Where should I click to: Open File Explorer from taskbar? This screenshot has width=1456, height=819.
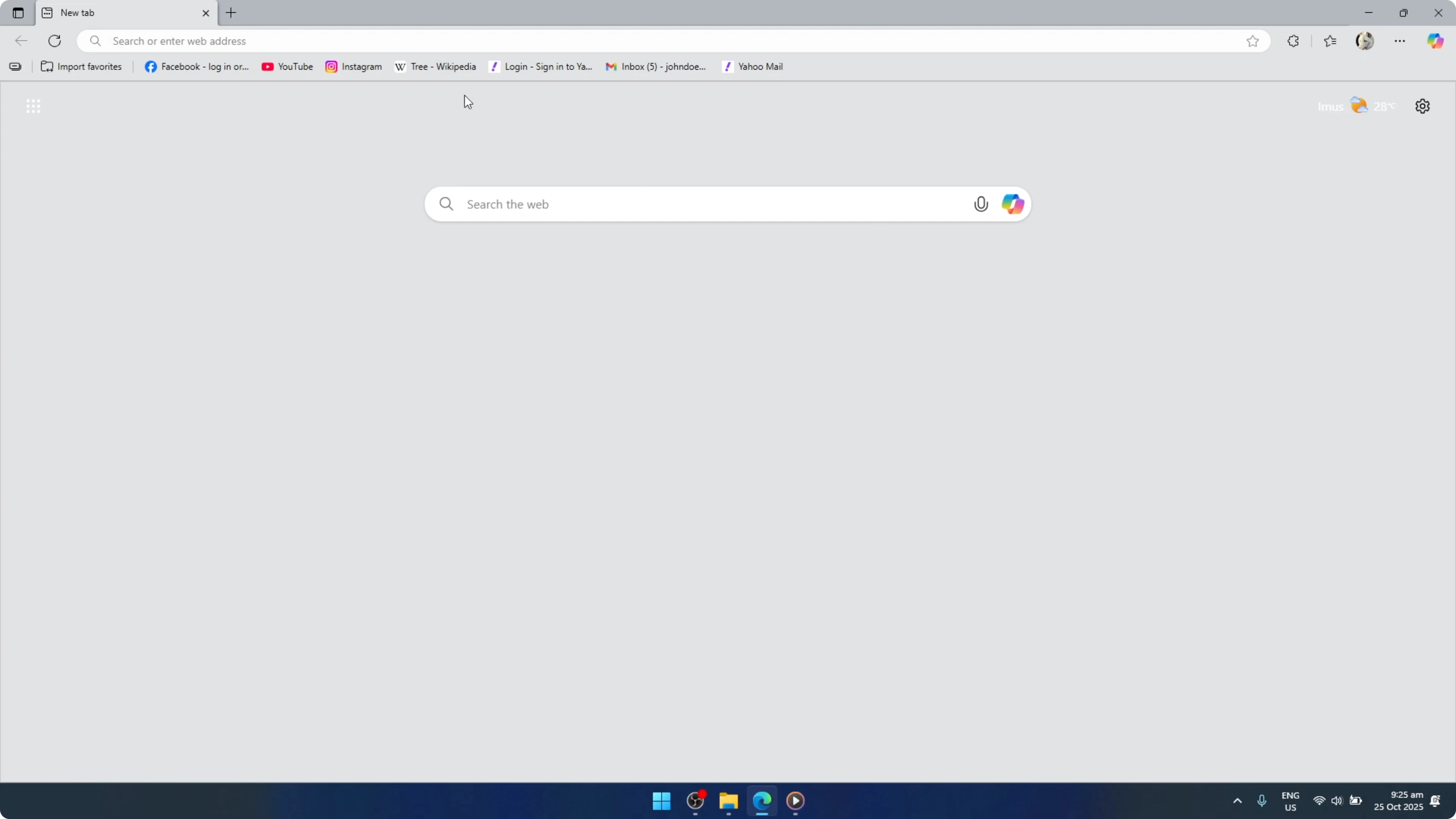click(x=728, y=801)
